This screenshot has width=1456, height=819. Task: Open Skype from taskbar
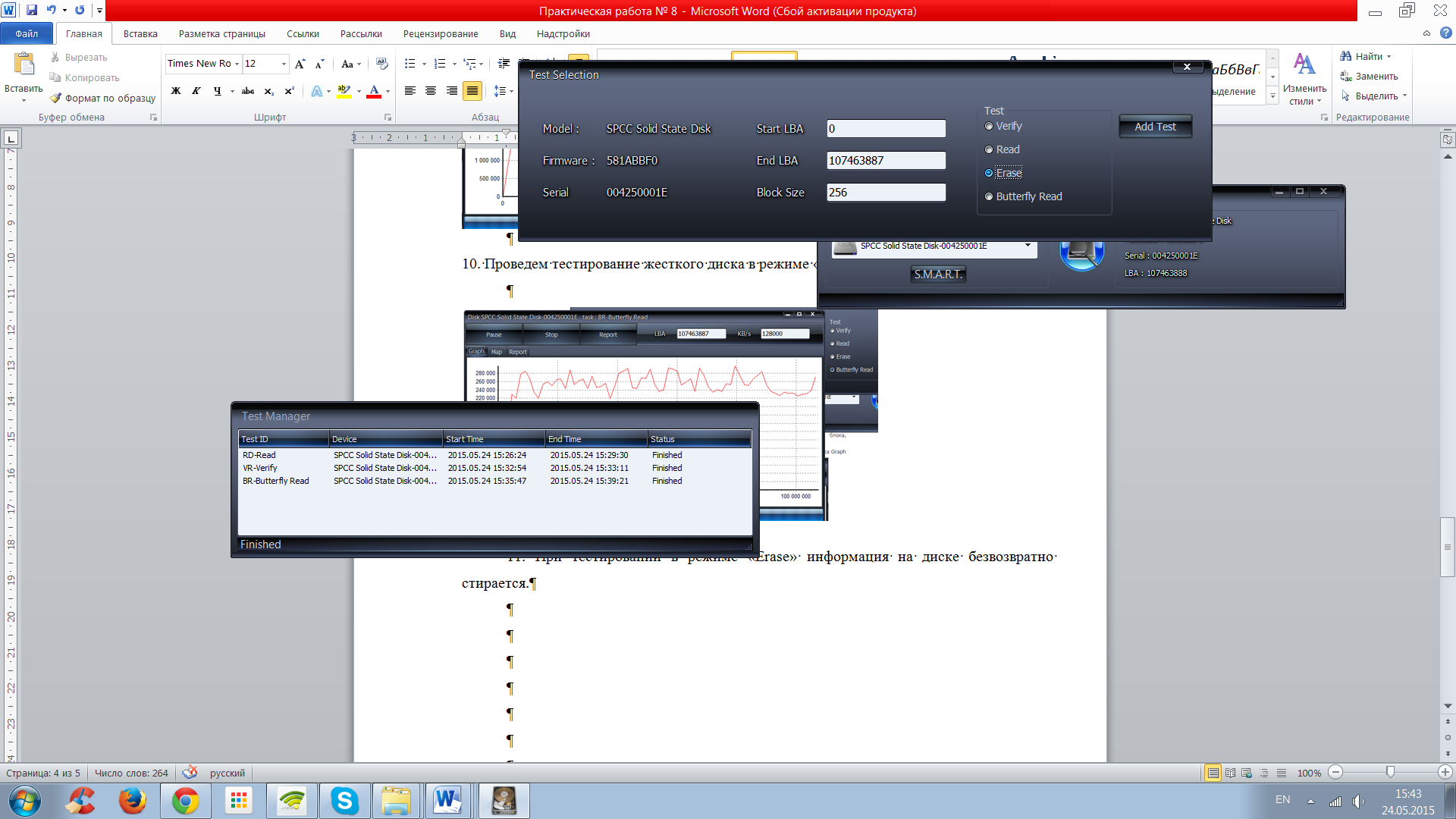click(344, 801)
